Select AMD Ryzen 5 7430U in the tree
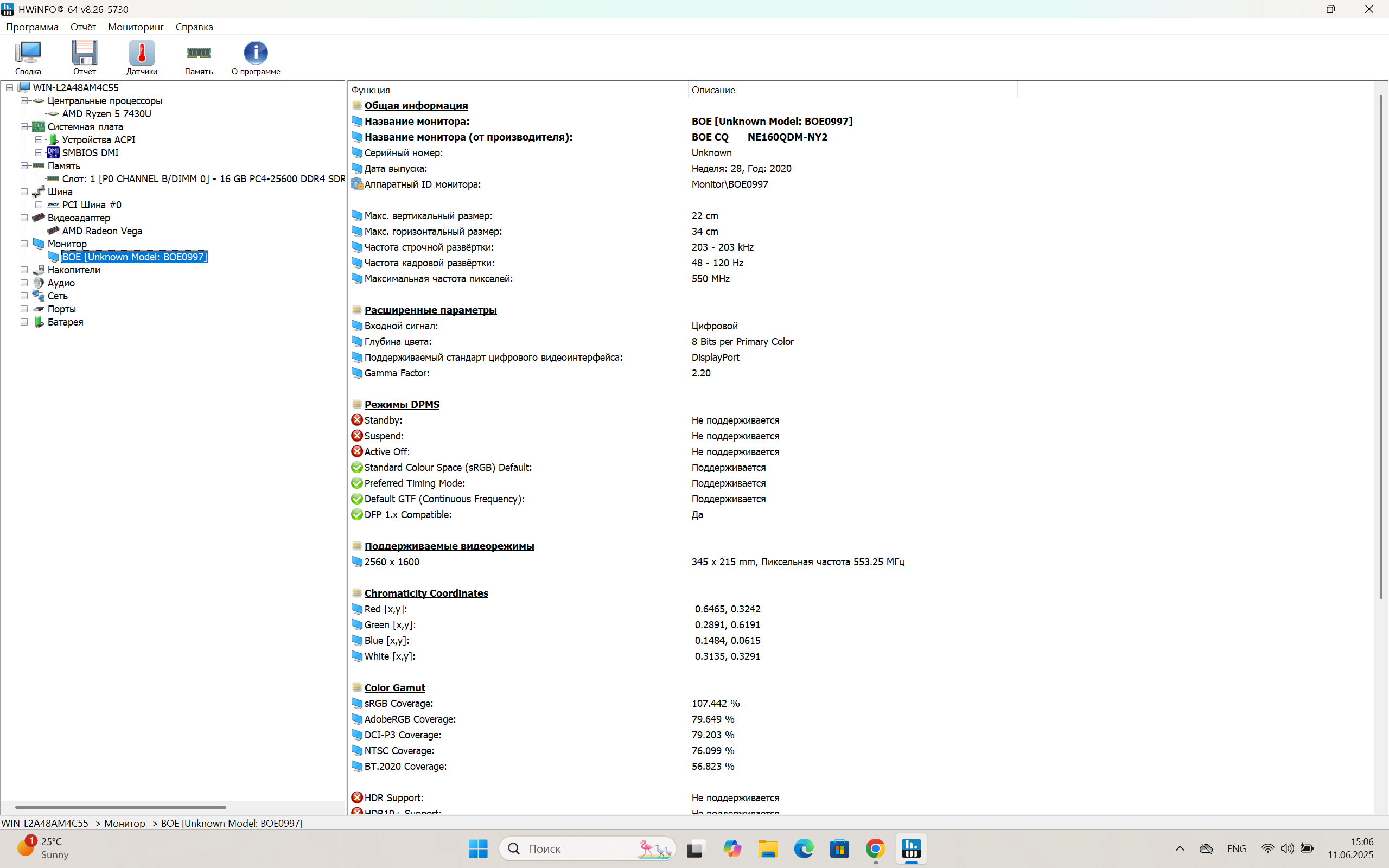Viewport: 1389px width, 868px height. [x=106, y=114]
